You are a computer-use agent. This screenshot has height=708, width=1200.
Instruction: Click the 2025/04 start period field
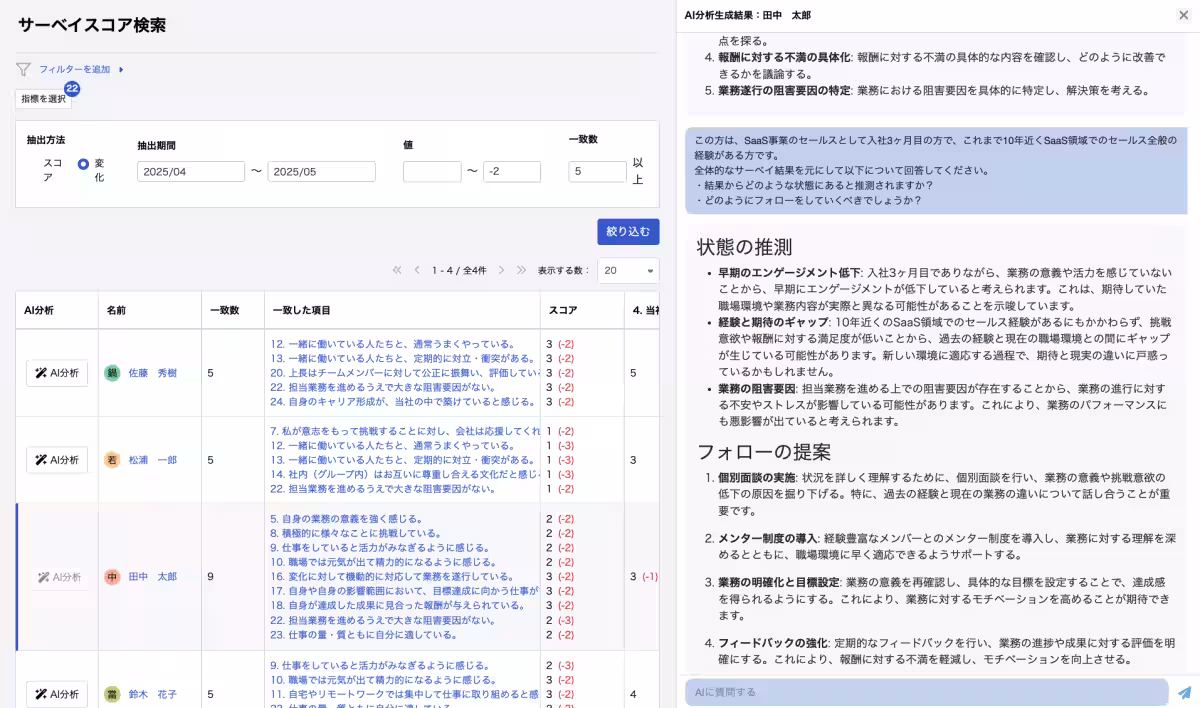[190, 171]
